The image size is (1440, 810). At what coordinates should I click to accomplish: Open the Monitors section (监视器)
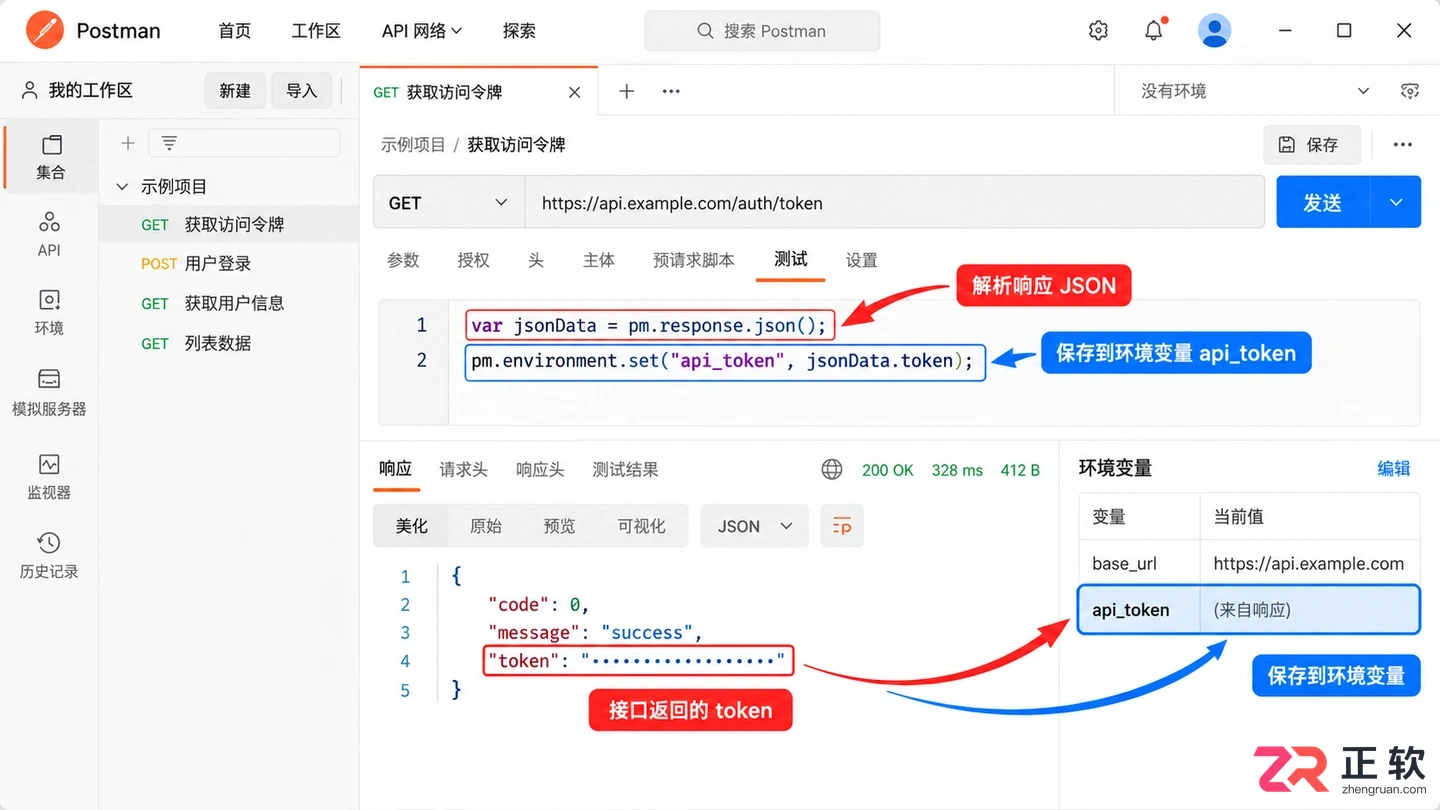pyautogui.click(x=49, y=476)
